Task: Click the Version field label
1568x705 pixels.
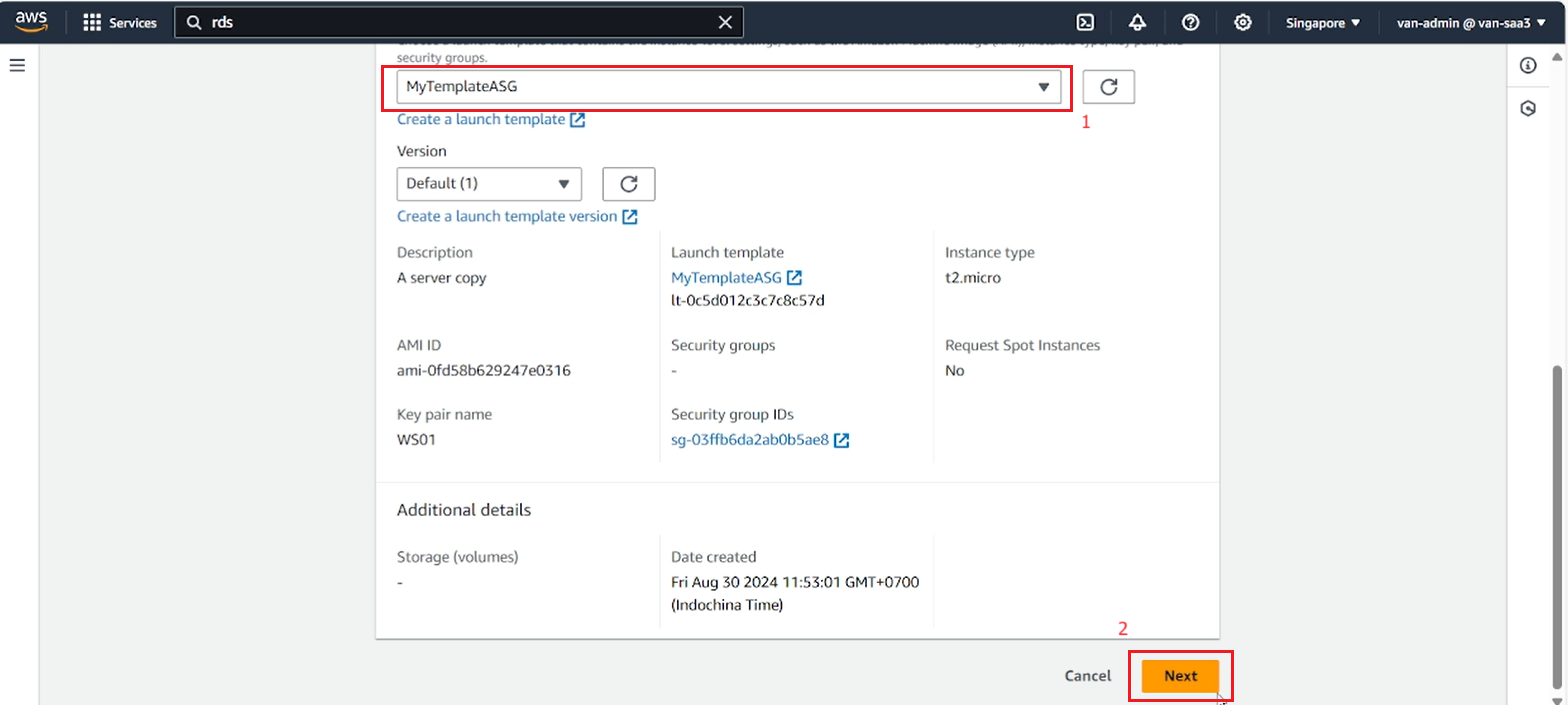Action: pos(422,151)
